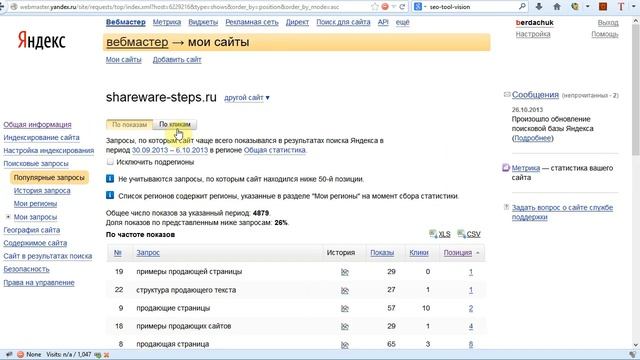Click info icon beside 'Список регионов' note
This screenshot has height=360, width=640.
click(x=110, y=195)
